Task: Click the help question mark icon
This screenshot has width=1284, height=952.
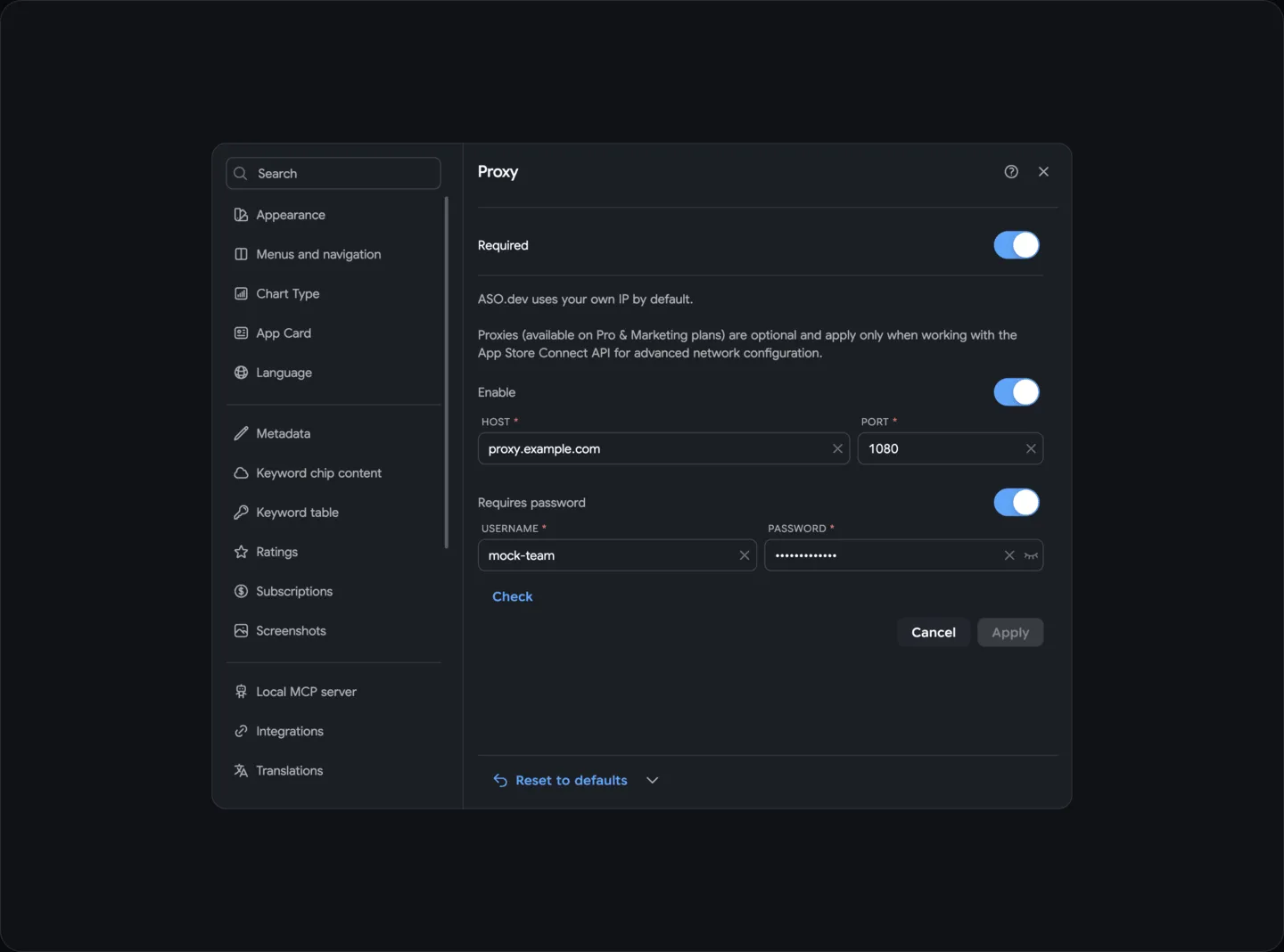Action: click(x=1011, y=172)
